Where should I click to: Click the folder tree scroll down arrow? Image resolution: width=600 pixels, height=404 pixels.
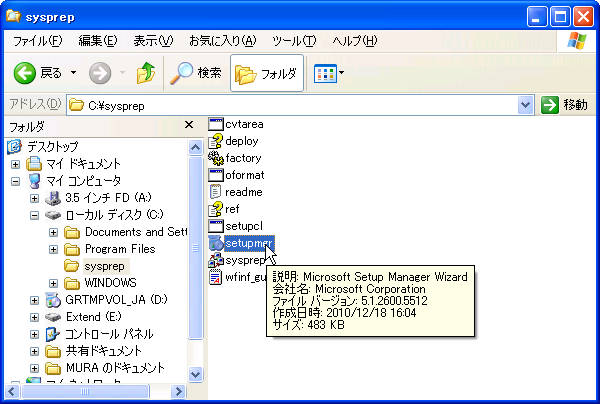pyautogui.click(x=196, y=374)
